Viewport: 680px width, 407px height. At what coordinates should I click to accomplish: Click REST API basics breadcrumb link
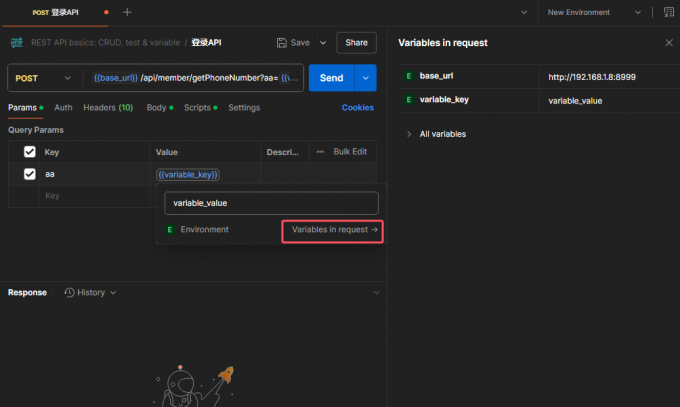coord(105,43)
